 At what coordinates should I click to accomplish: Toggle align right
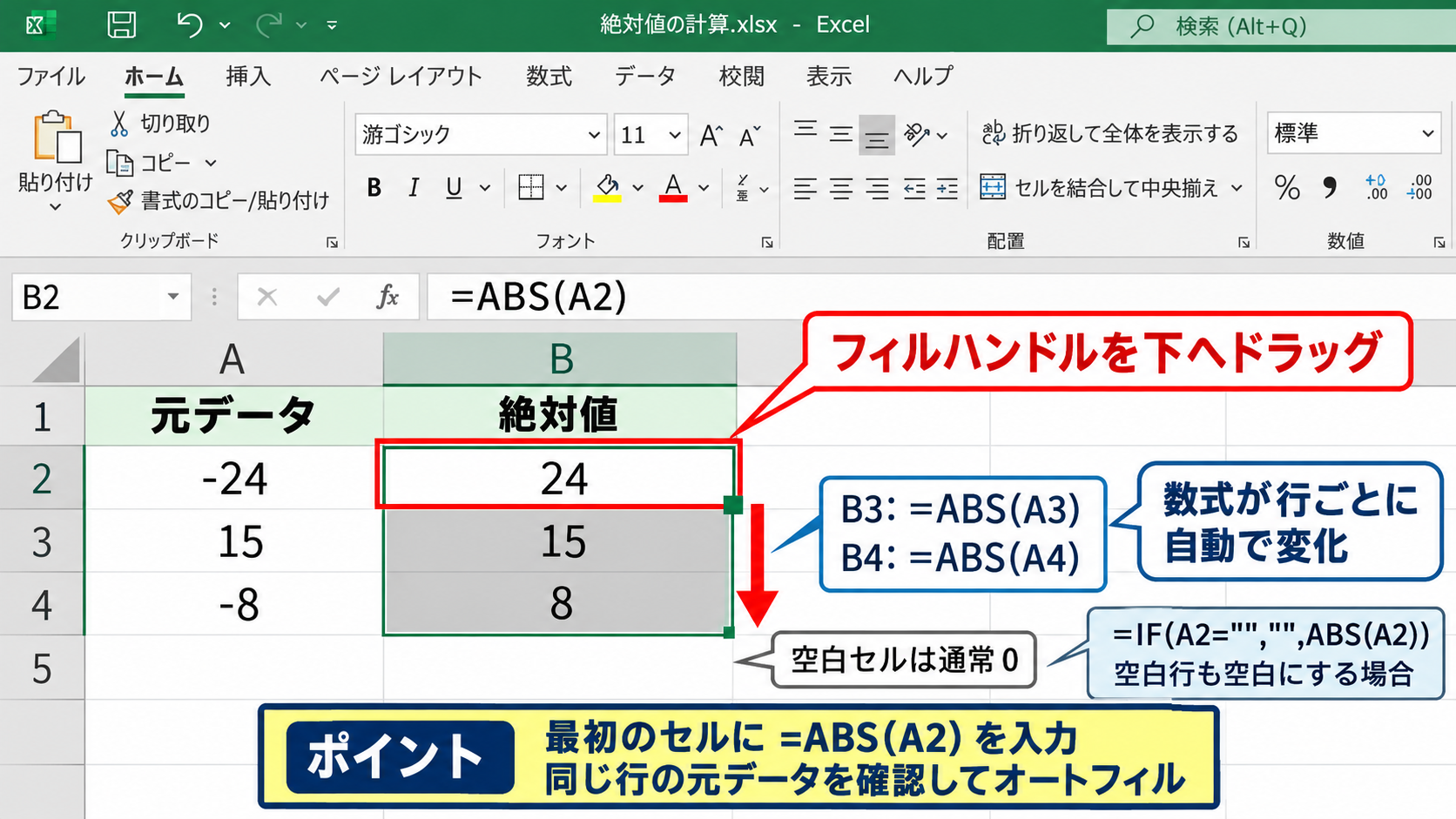click(877, 188)
